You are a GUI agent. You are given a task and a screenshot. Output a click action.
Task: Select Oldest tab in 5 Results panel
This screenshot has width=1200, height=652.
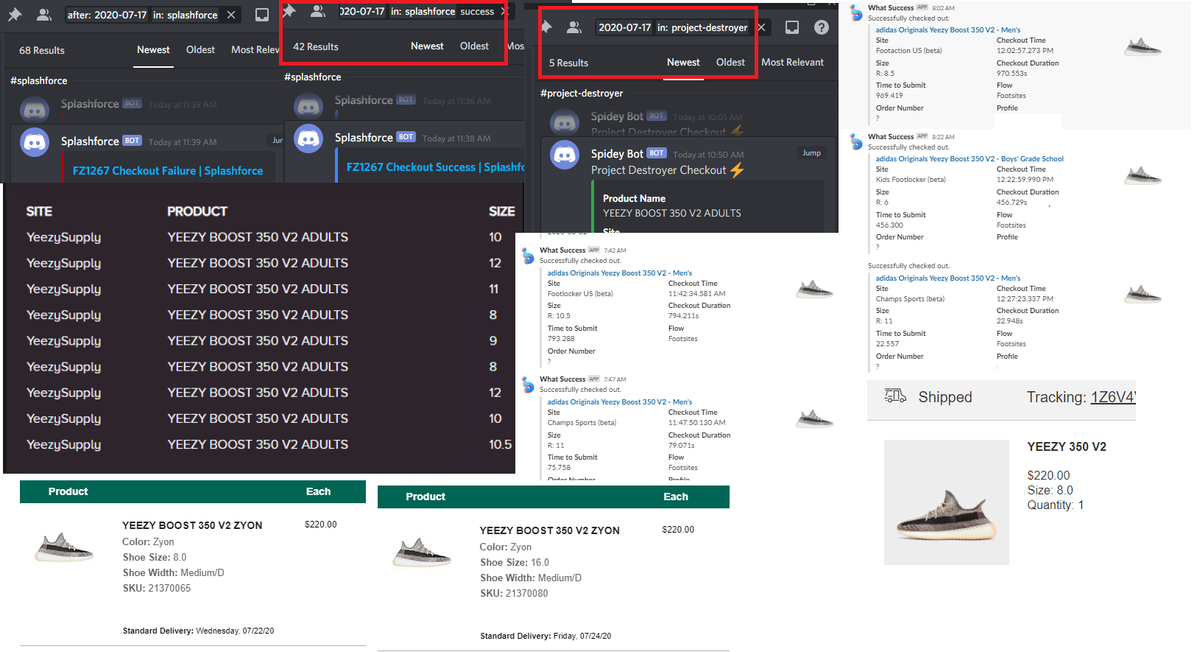(731, 62)
